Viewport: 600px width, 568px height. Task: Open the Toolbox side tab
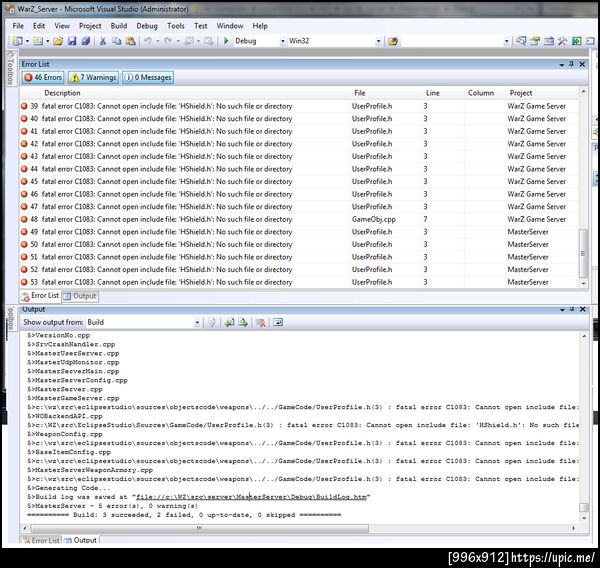(x=10, y=69)
